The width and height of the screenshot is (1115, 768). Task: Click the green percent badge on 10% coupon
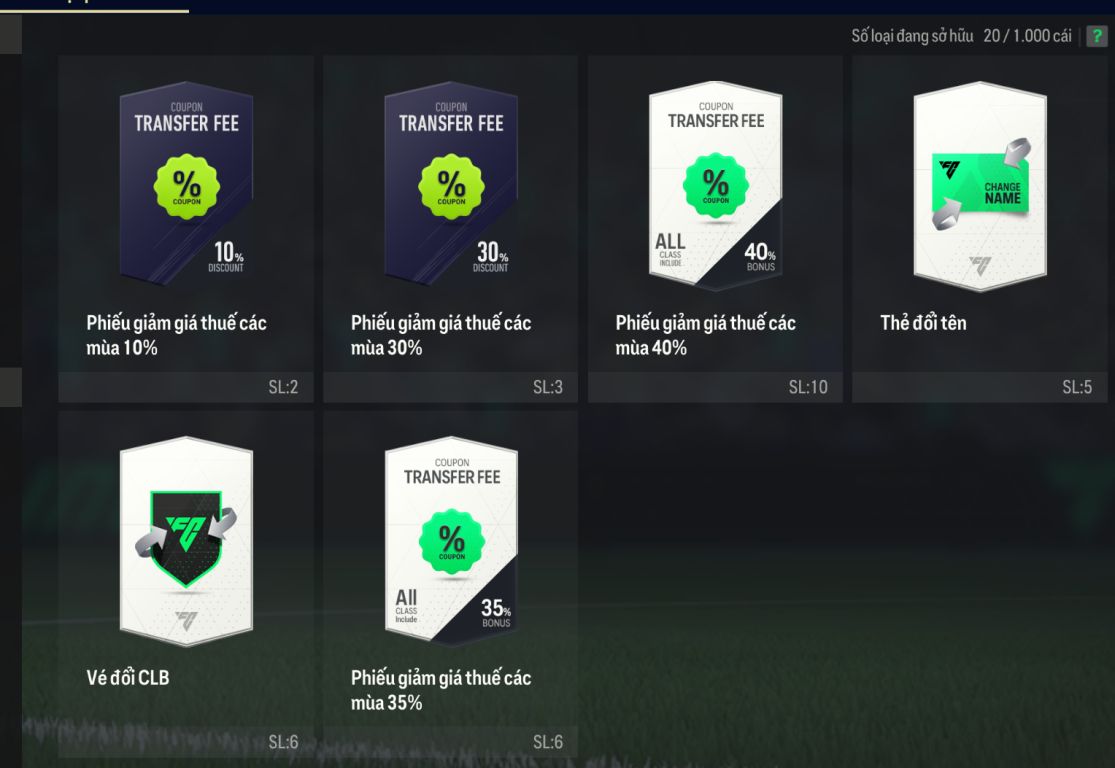(x=186, y=186)
